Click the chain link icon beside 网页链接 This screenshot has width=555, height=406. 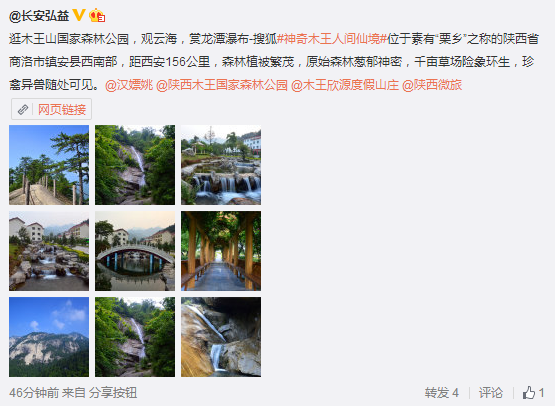pyautogui.click(x=23, y=109)
